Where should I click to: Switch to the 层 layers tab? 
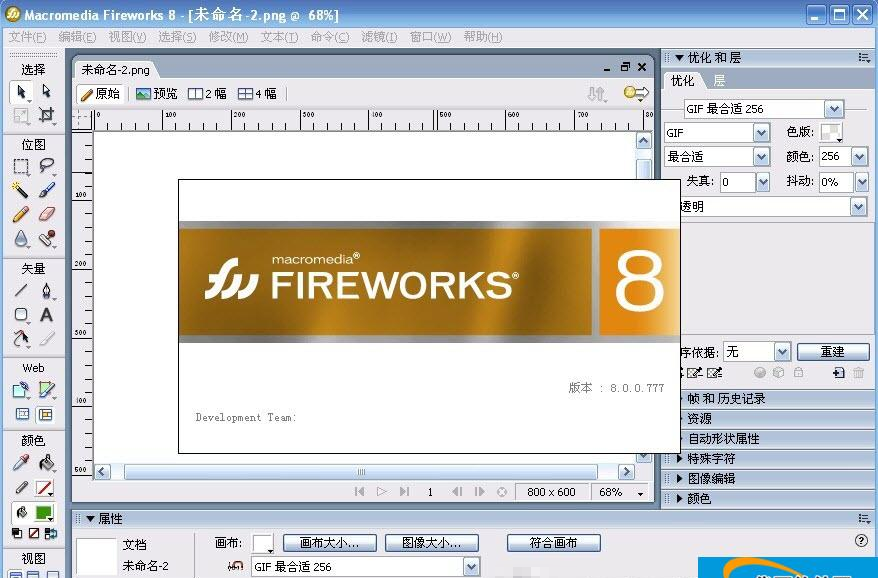point(719,81)
